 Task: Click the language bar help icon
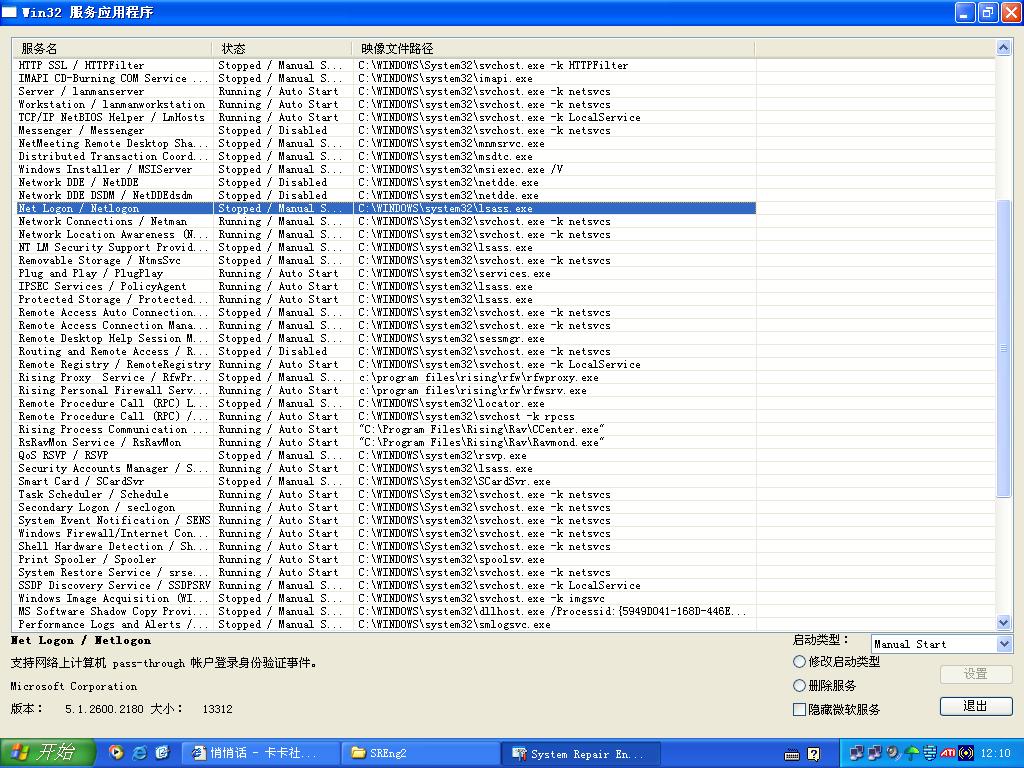pyautogui.click(x=814, y=754)
